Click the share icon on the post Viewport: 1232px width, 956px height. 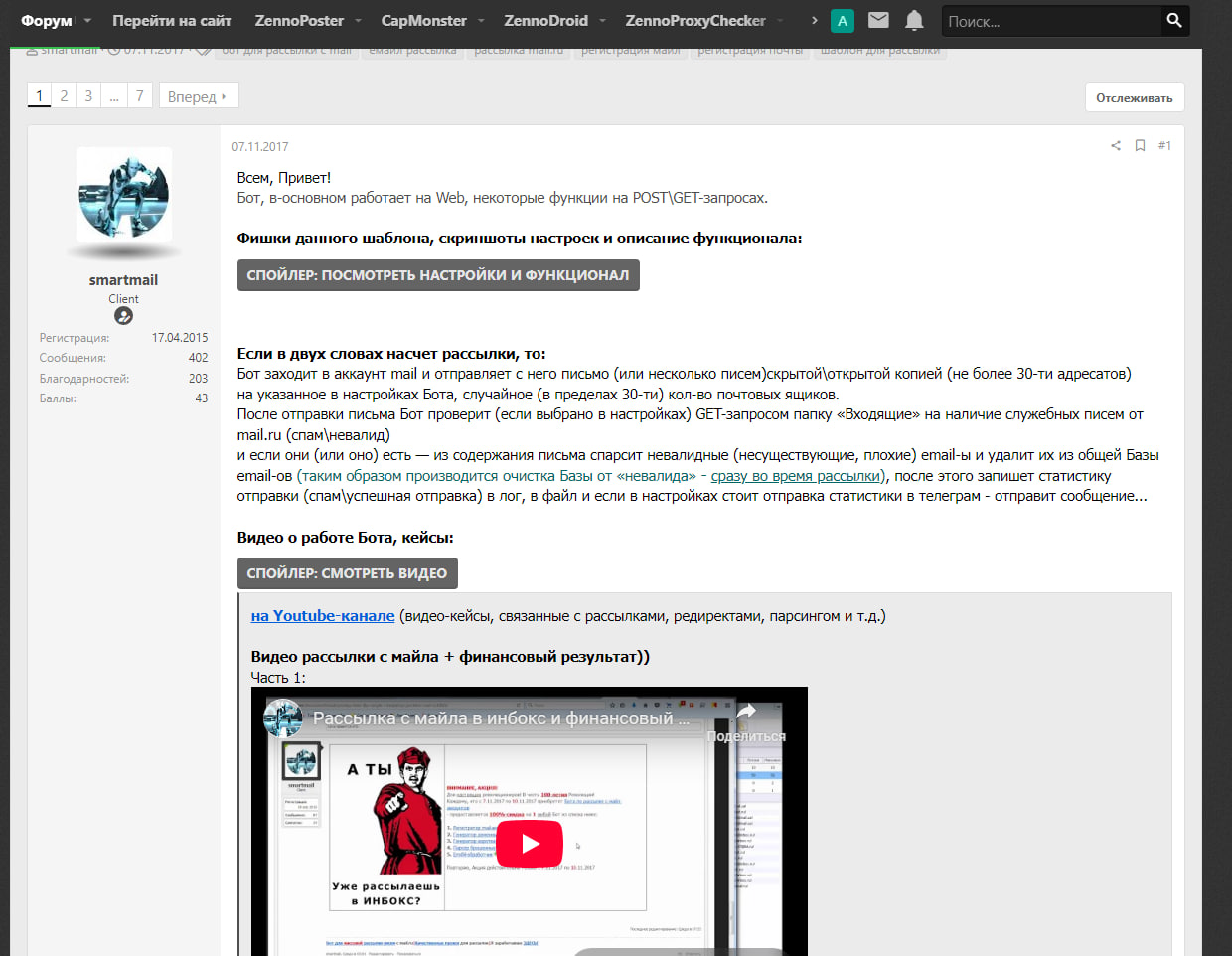tap(1116, 145)
